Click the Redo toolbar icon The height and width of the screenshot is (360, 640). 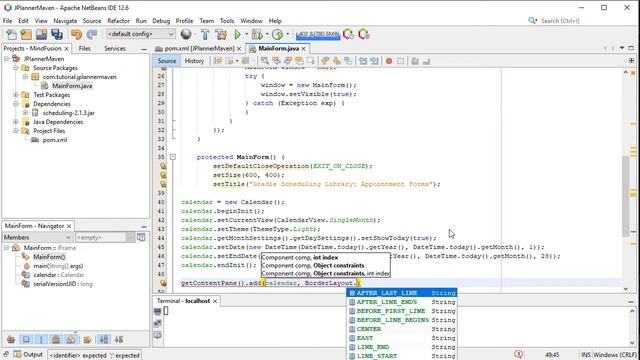coord(92,35)
